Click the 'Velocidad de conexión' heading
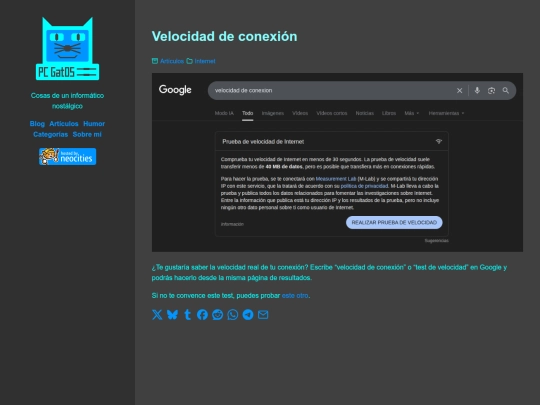This screenshot has height=405, width=540. [224, 37]
